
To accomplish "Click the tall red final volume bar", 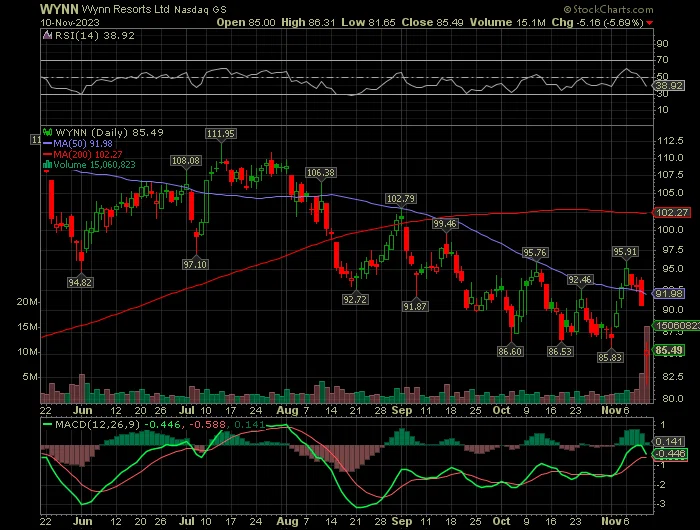I will click(x=647, y=364).
